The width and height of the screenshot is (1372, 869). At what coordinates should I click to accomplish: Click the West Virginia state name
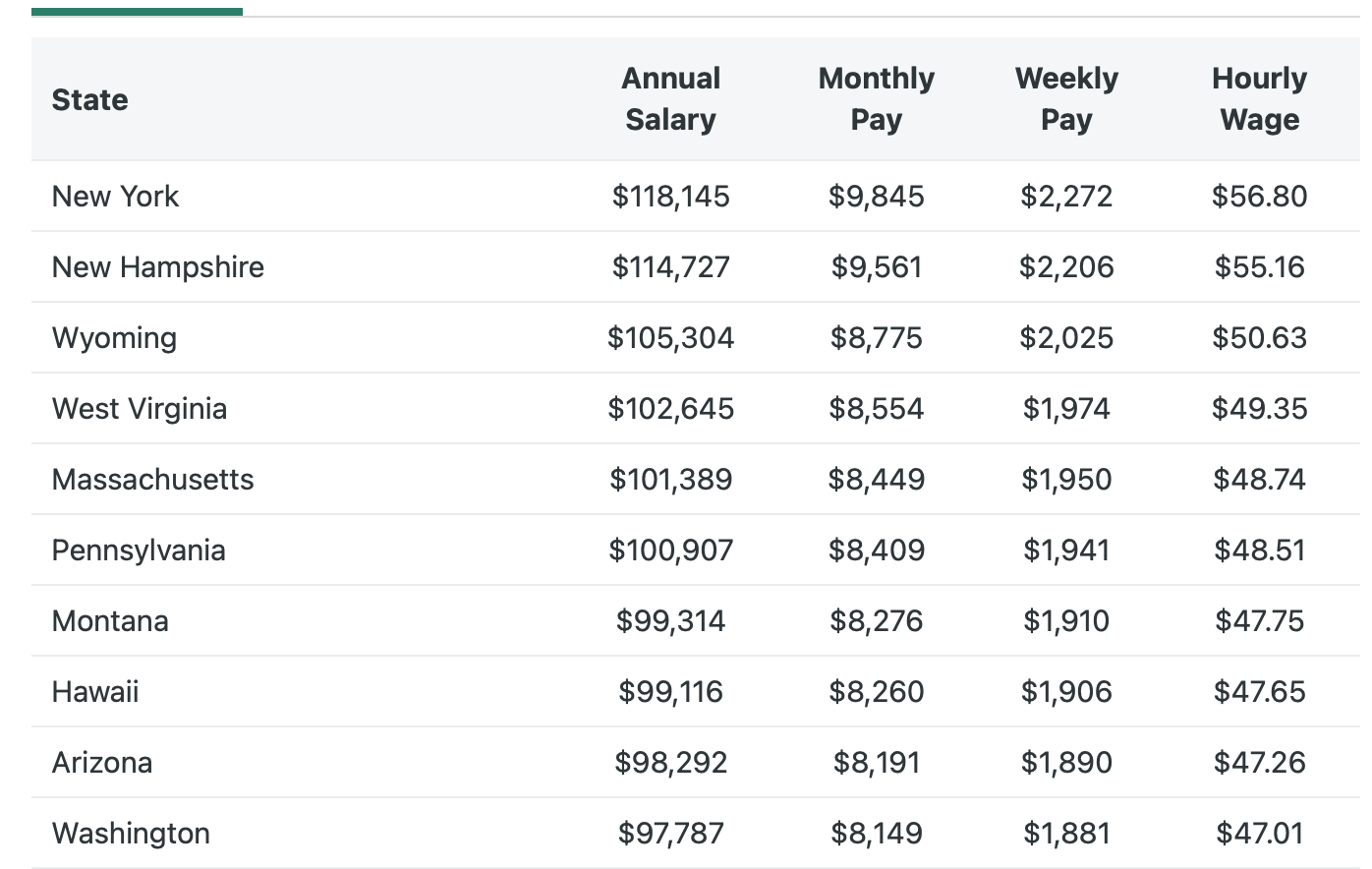[x=139, y=408]
